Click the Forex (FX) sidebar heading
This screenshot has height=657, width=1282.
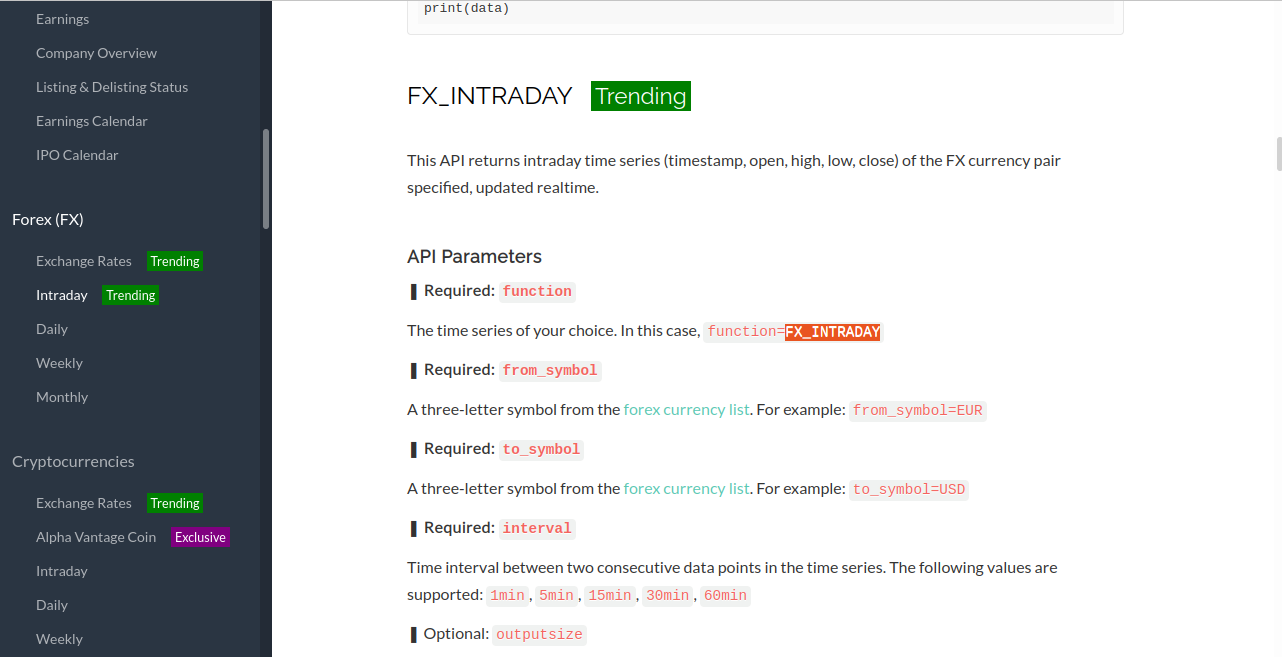[47, 219]
